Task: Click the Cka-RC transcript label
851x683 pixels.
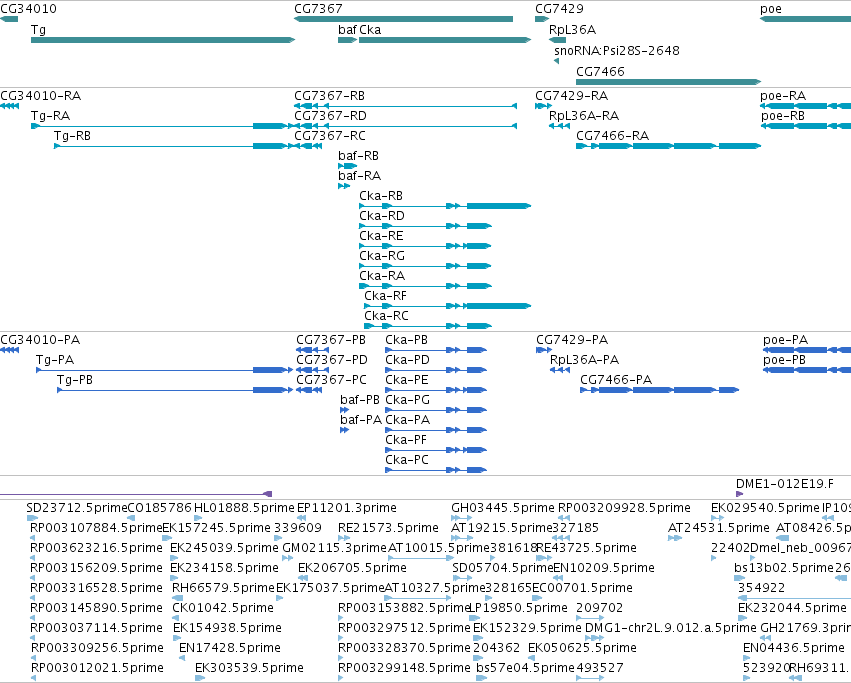Action: 386,316
